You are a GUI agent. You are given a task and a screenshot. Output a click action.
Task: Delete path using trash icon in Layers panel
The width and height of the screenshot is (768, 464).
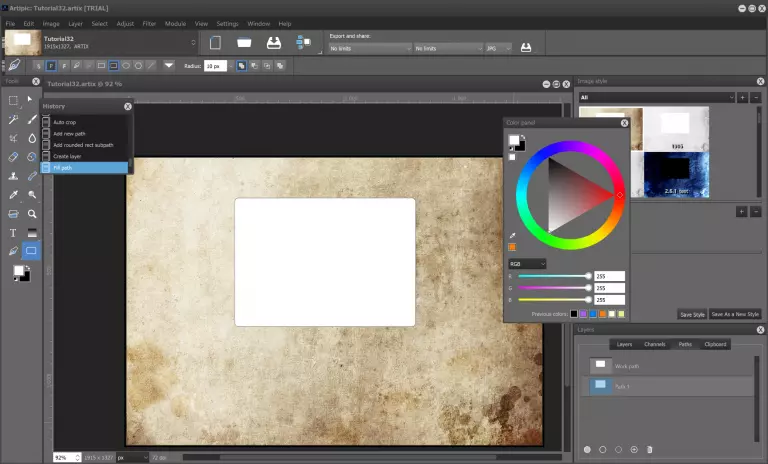coord(649,449)
